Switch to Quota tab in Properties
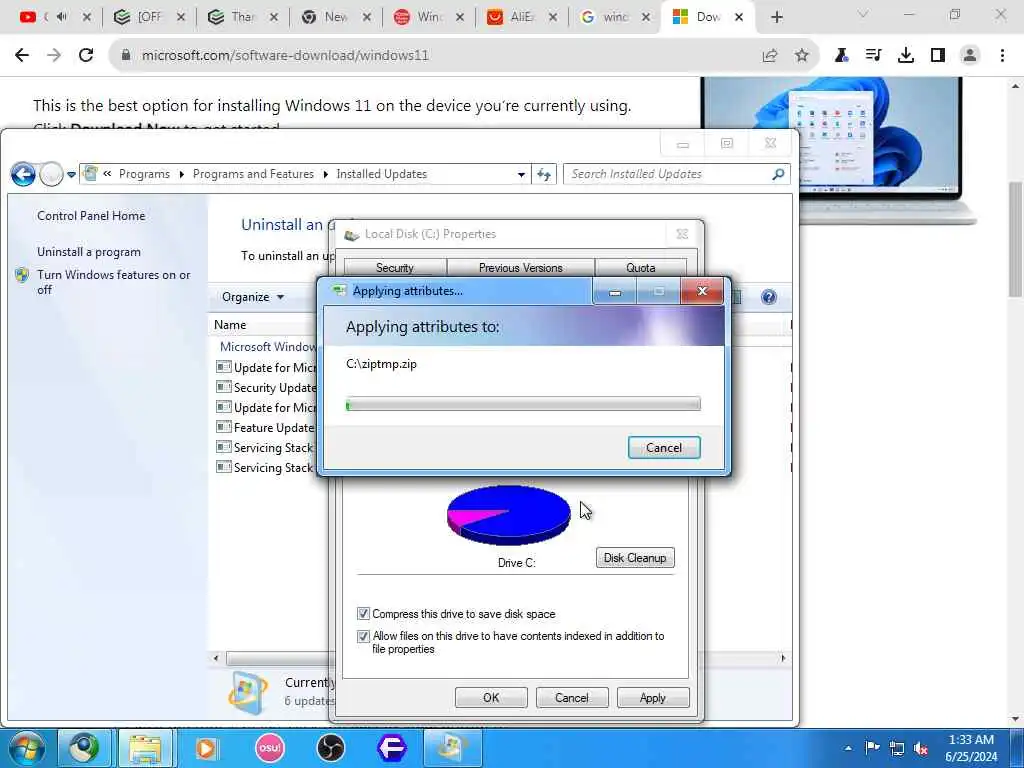Image resolution: width=1024 pixels, height=768 pixels. click(x=641, y=268)
